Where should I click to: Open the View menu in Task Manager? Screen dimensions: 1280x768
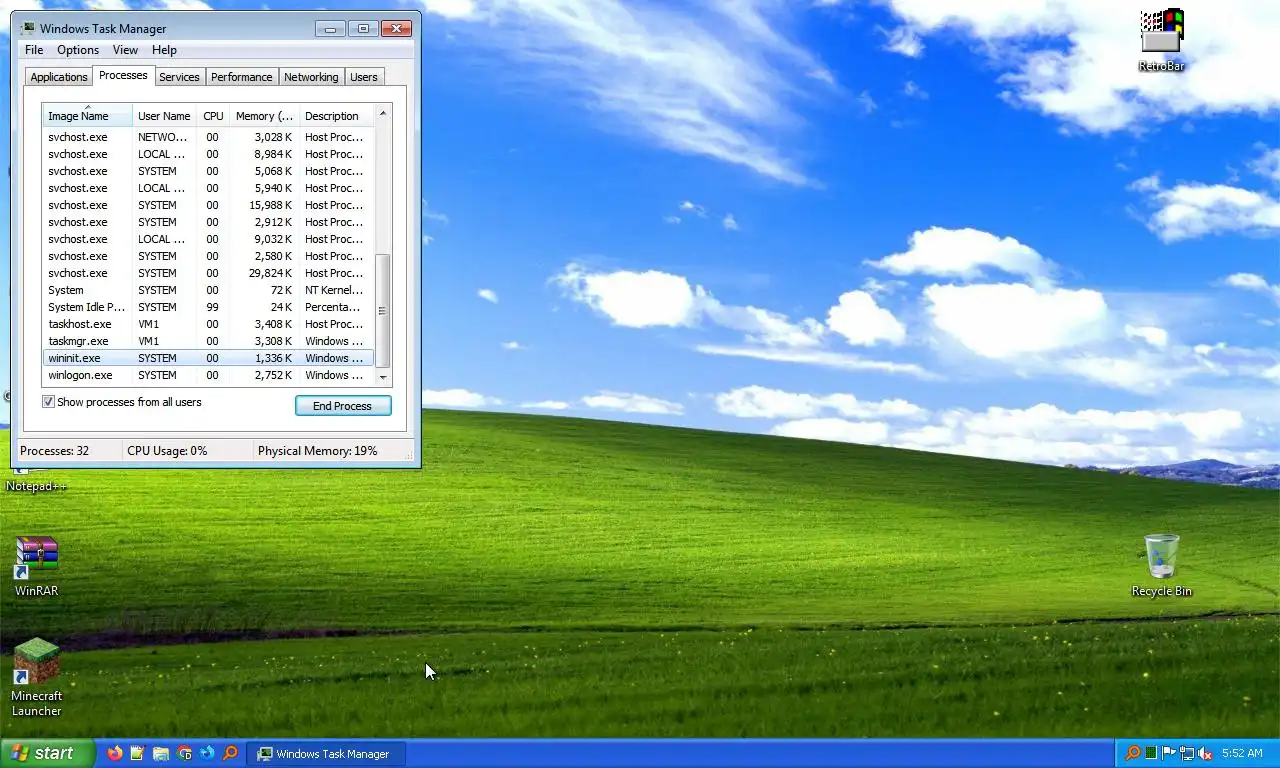coord(125,50)
